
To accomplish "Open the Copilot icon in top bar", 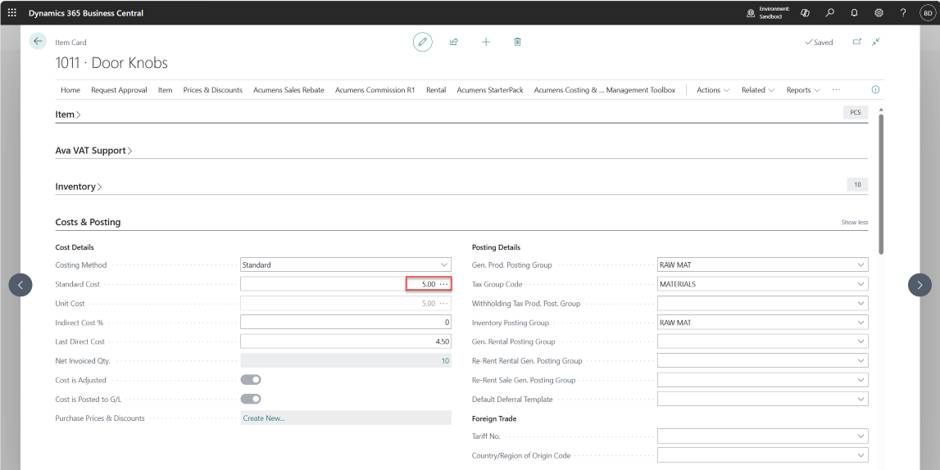I will click(805, 13).
